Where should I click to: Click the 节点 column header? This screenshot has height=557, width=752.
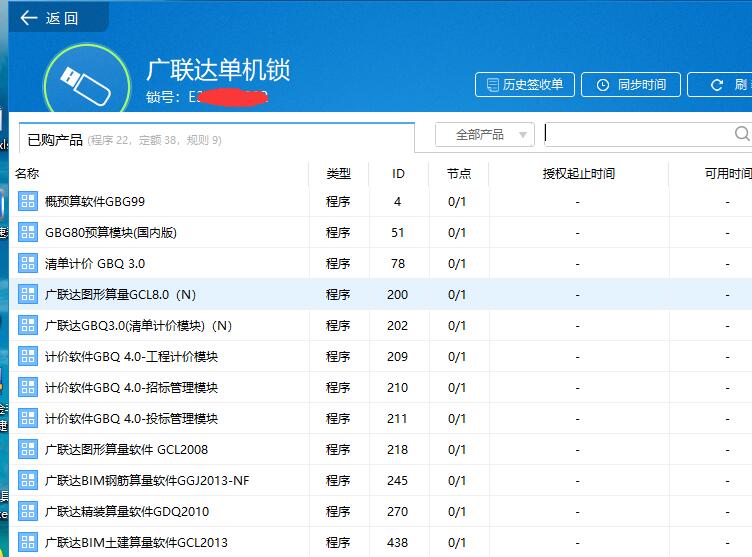(x=459, y=173)
